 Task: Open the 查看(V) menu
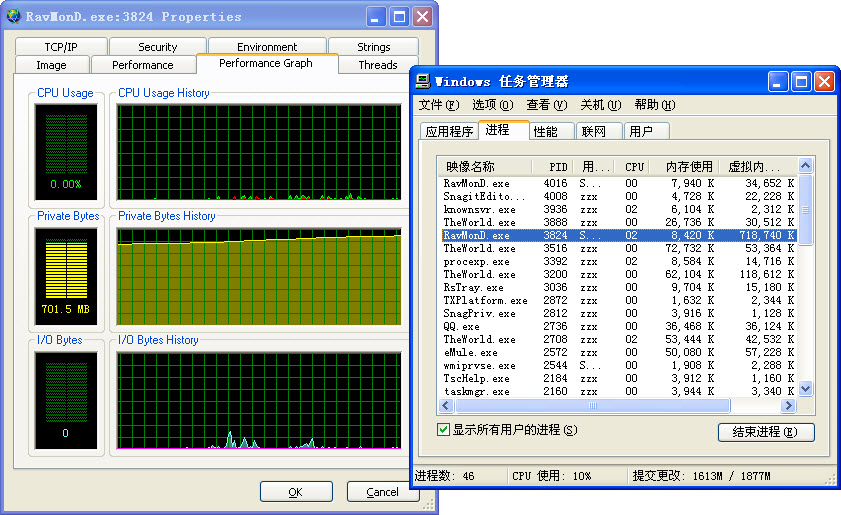546,105
